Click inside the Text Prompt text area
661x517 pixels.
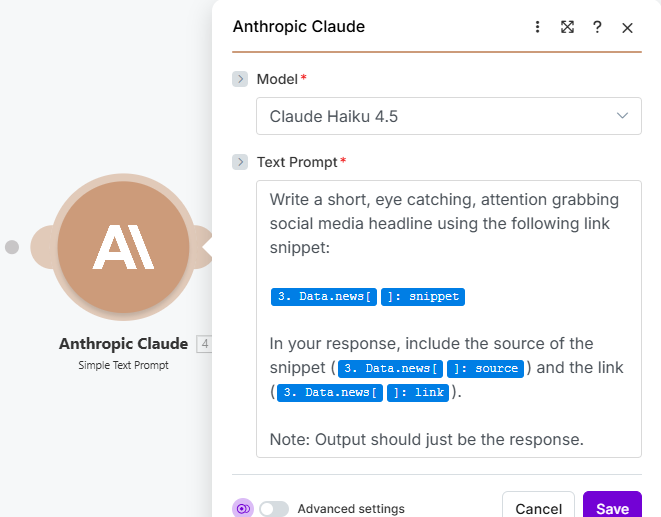click(x=449, y=319)
